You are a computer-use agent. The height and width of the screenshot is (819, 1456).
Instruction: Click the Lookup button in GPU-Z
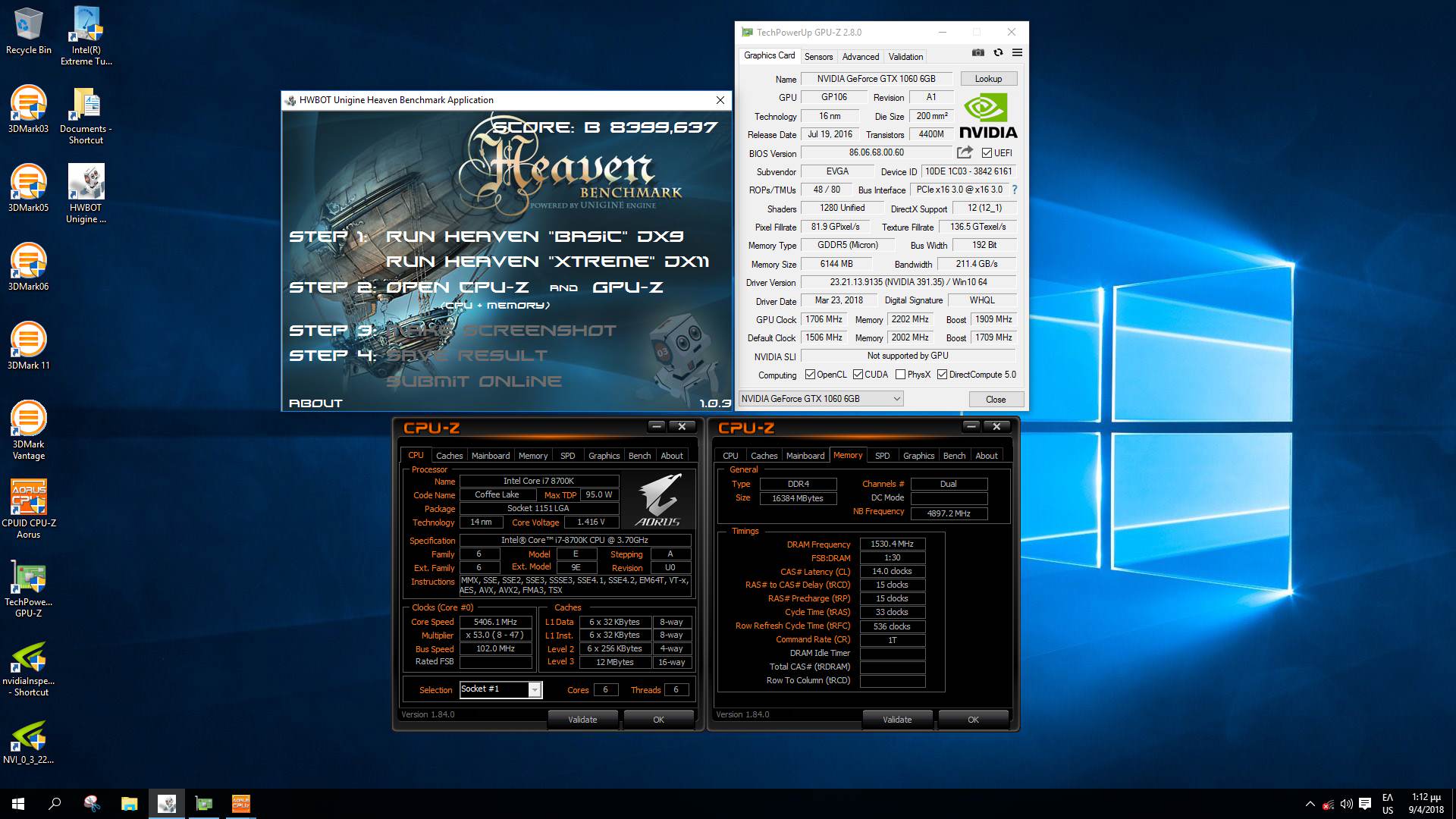[x=988, y=79]
